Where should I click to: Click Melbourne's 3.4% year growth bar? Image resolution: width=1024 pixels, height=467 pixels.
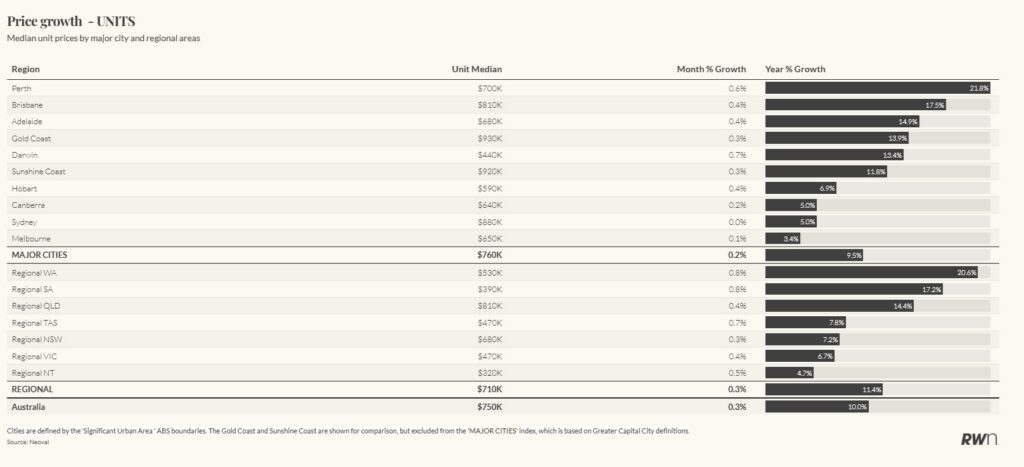click(x=782, y=239)
